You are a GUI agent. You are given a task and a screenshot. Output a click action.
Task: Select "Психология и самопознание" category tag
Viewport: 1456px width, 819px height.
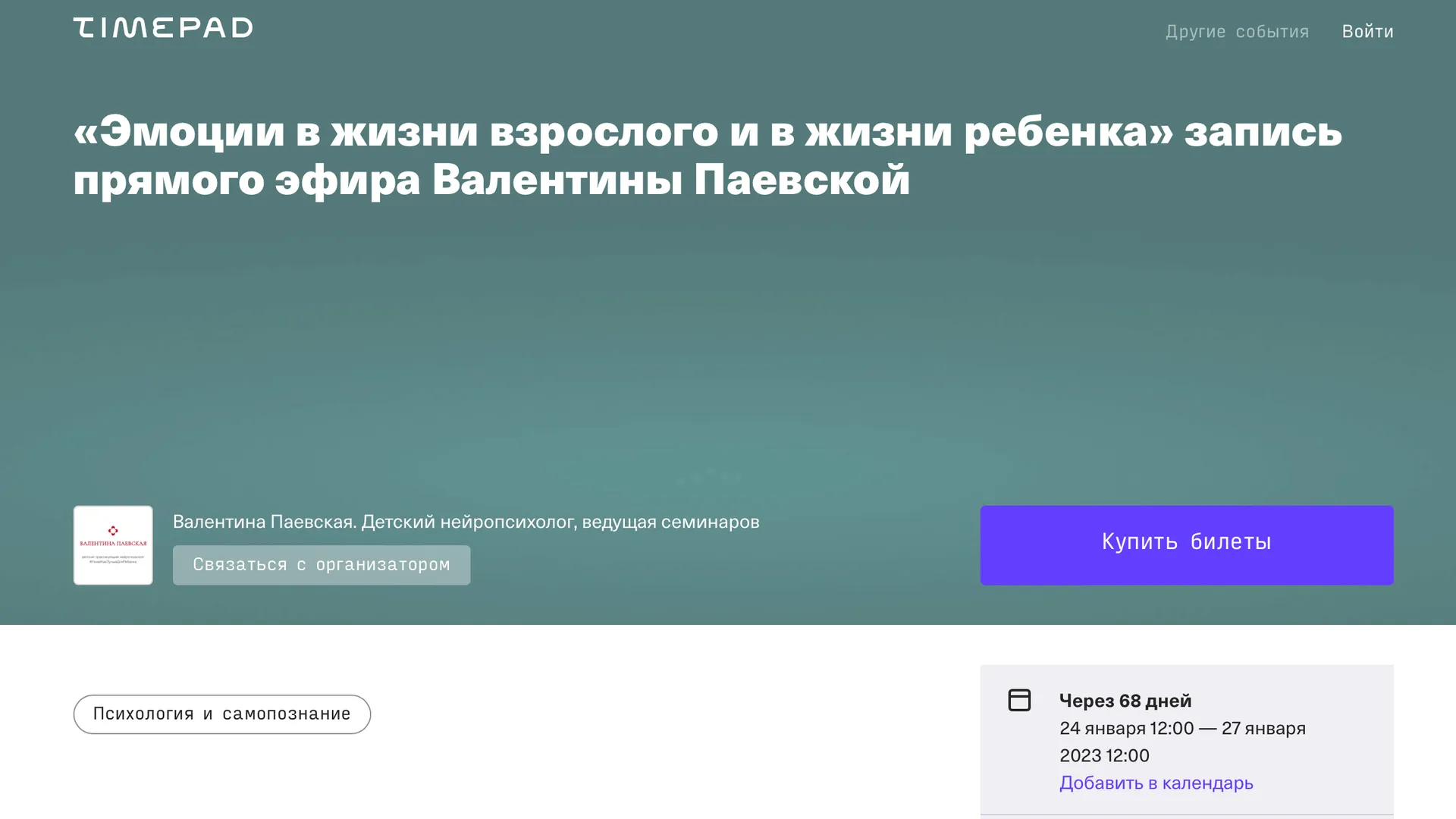coord(221,714)
